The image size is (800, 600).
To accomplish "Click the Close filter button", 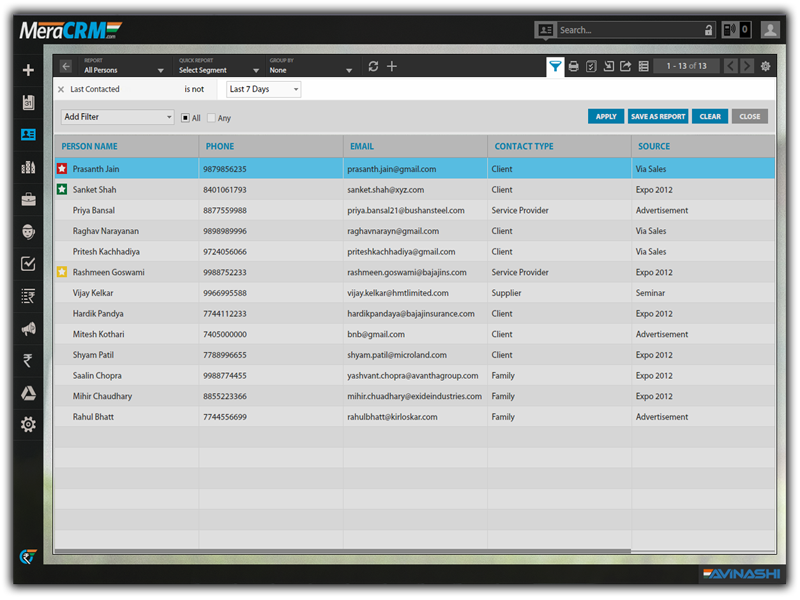I will pyautogui.click(x=749, y=116).
